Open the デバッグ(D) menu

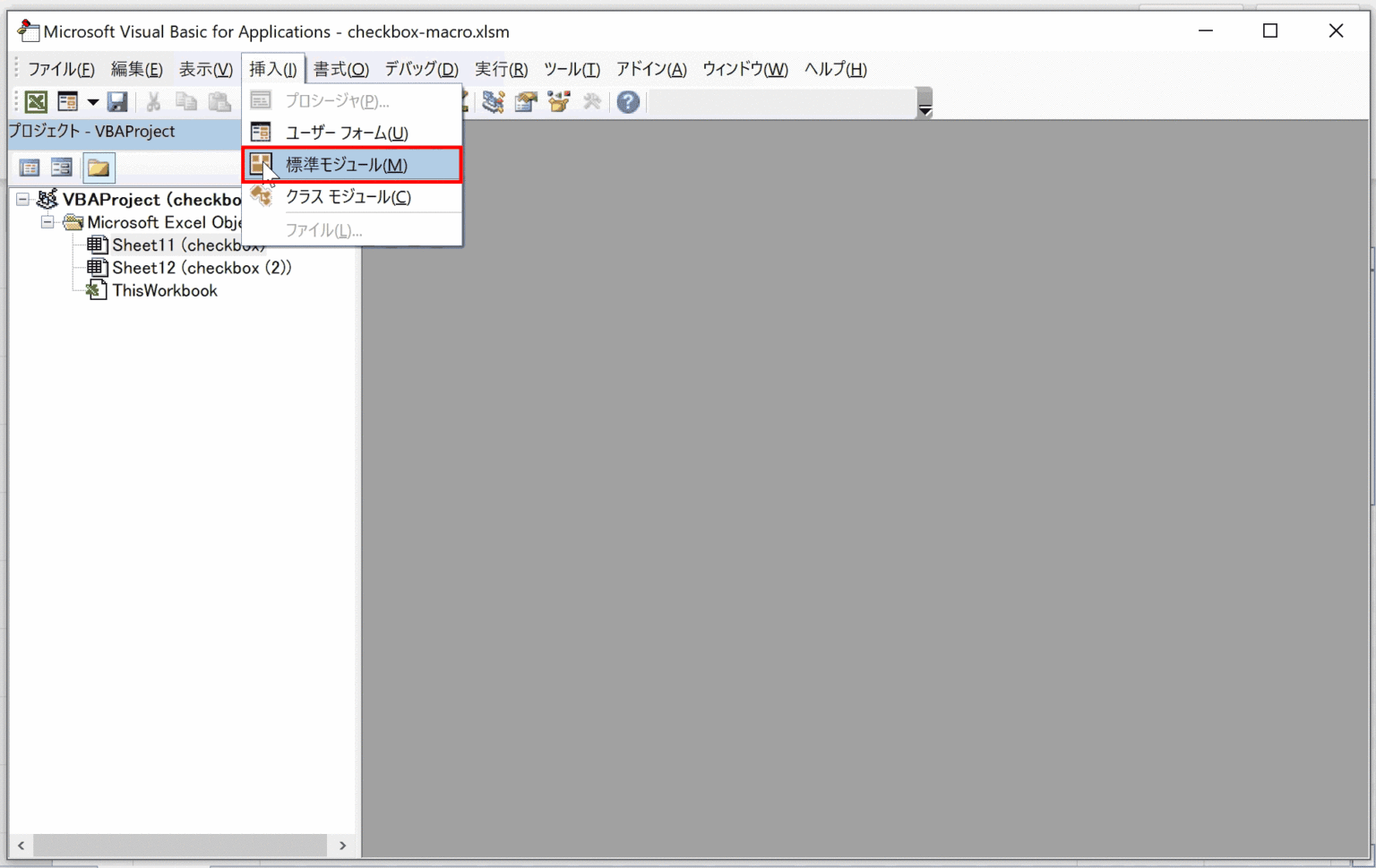pos(421,69)
